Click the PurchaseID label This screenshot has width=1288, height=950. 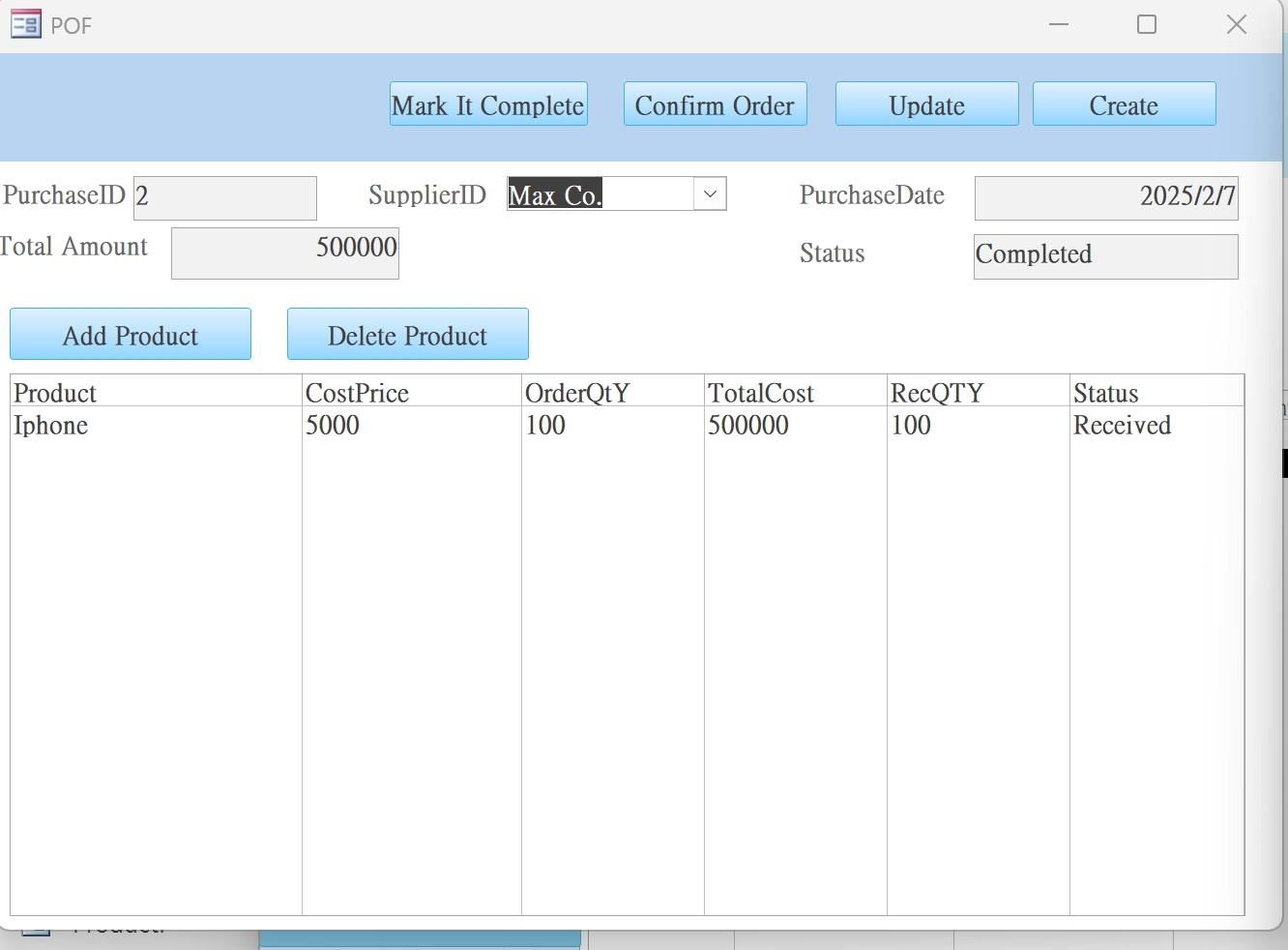(x=64, y=195)
